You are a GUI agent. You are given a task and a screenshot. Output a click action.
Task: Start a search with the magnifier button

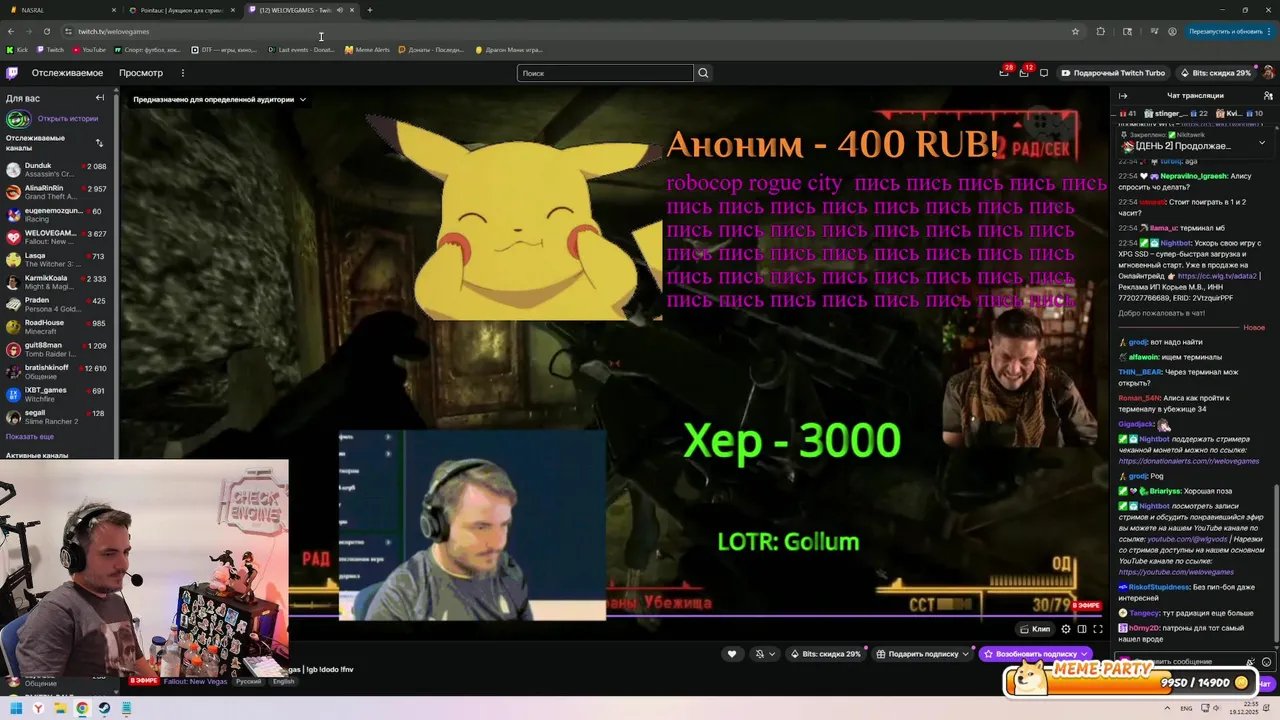(x=703, y=73)
